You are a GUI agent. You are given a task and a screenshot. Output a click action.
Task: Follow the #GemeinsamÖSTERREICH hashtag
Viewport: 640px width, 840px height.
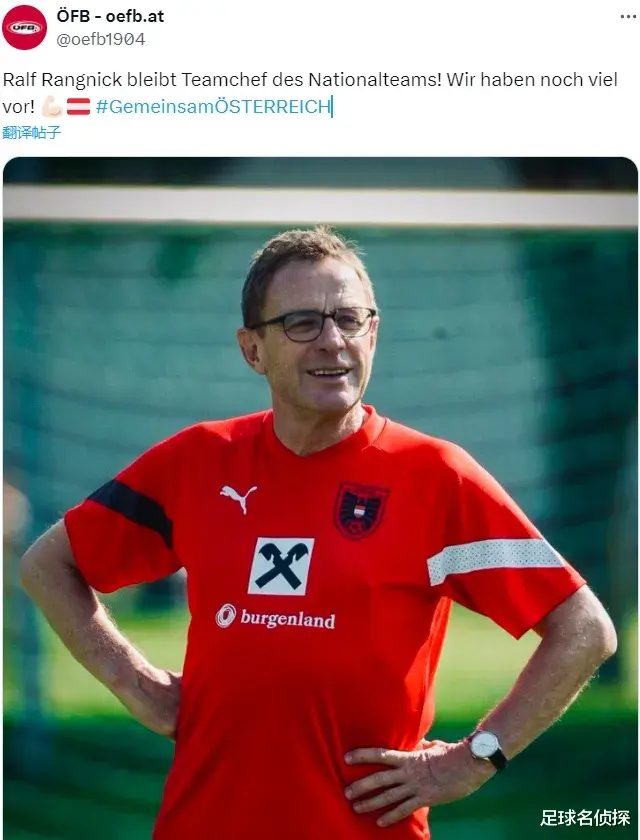213,107
